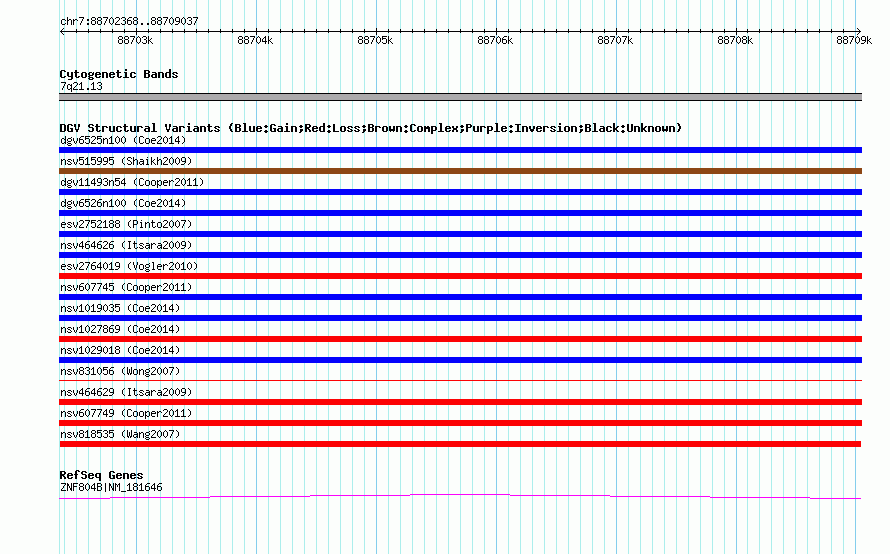Select the red loss bar under esv2764019
The width and height of the screenshot is (890, 554).
(x=460, y=276)
